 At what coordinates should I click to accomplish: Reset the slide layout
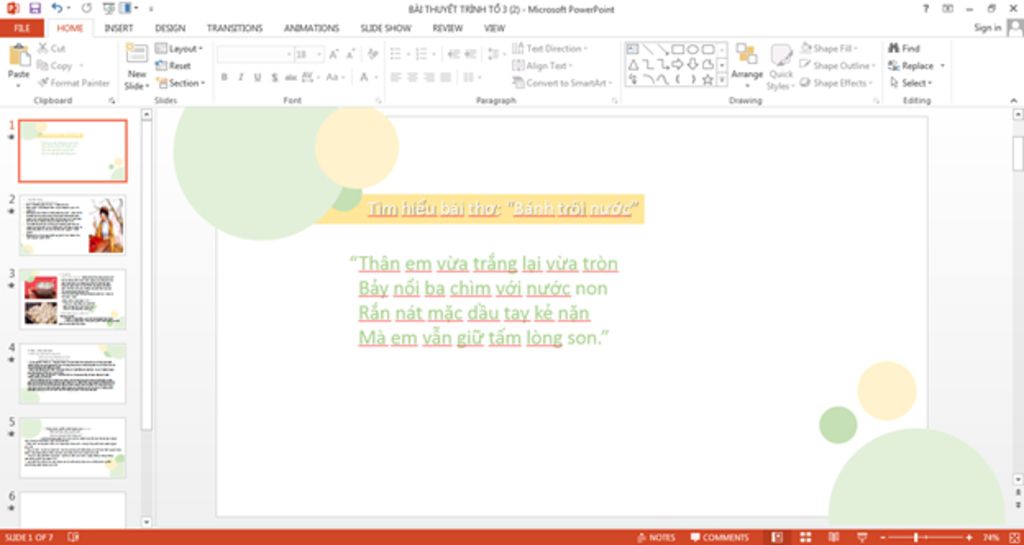tap(173, 66)
